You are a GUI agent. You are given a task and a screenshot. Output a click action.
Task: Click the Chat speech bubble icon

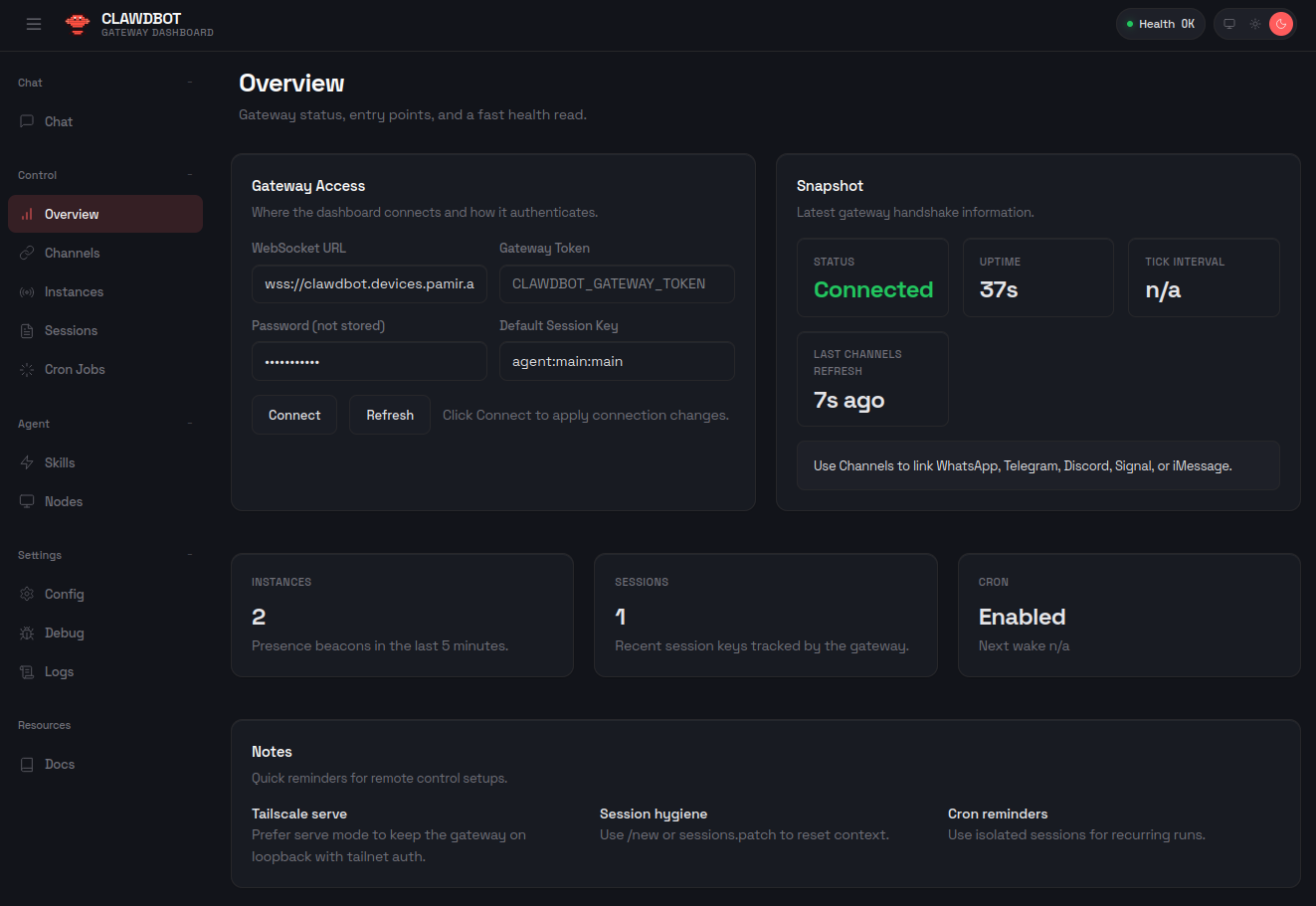point(27,121)
